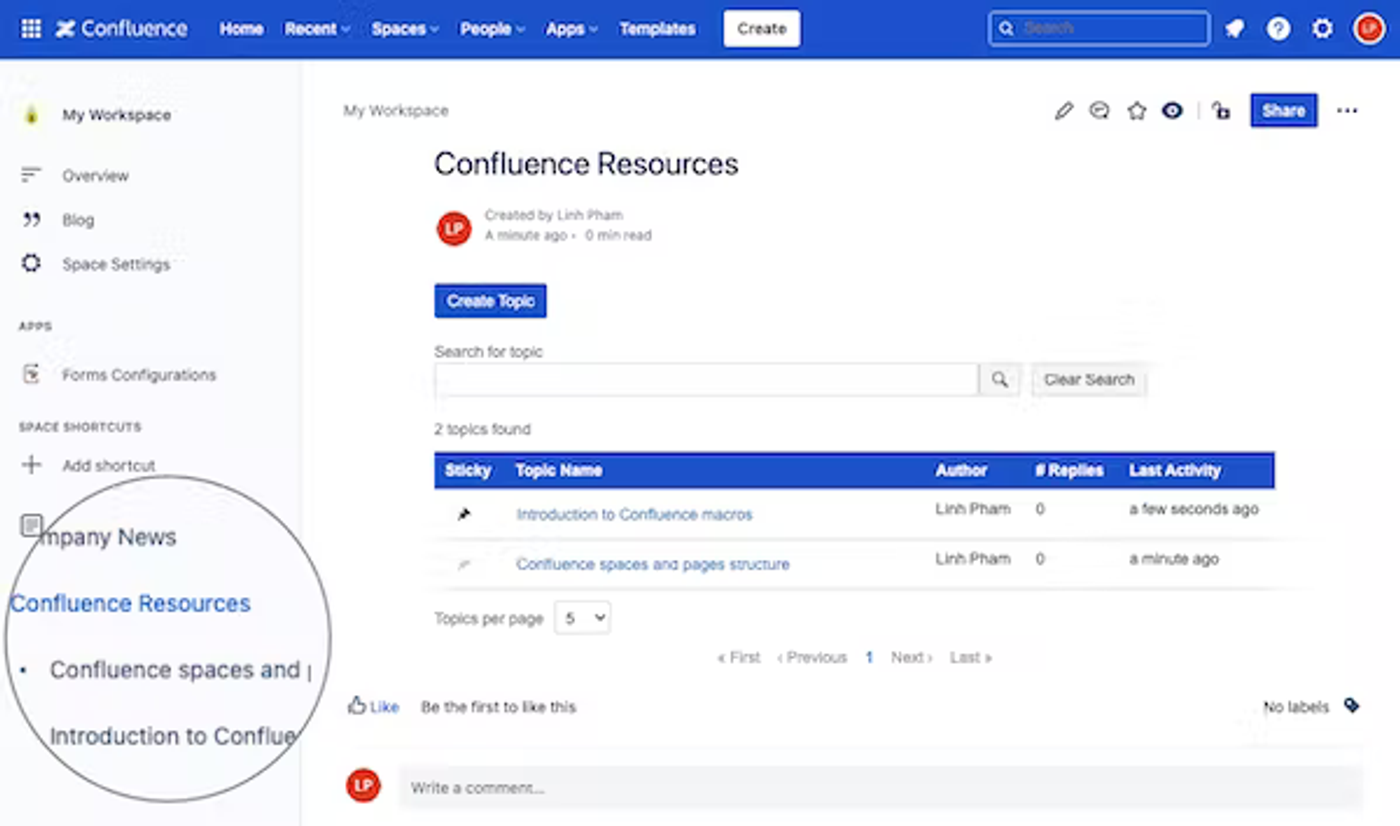The height and width of the screenshot is (826, 1400).
Task: Open the Topics per page dropdown
Action: pos(583,618)
